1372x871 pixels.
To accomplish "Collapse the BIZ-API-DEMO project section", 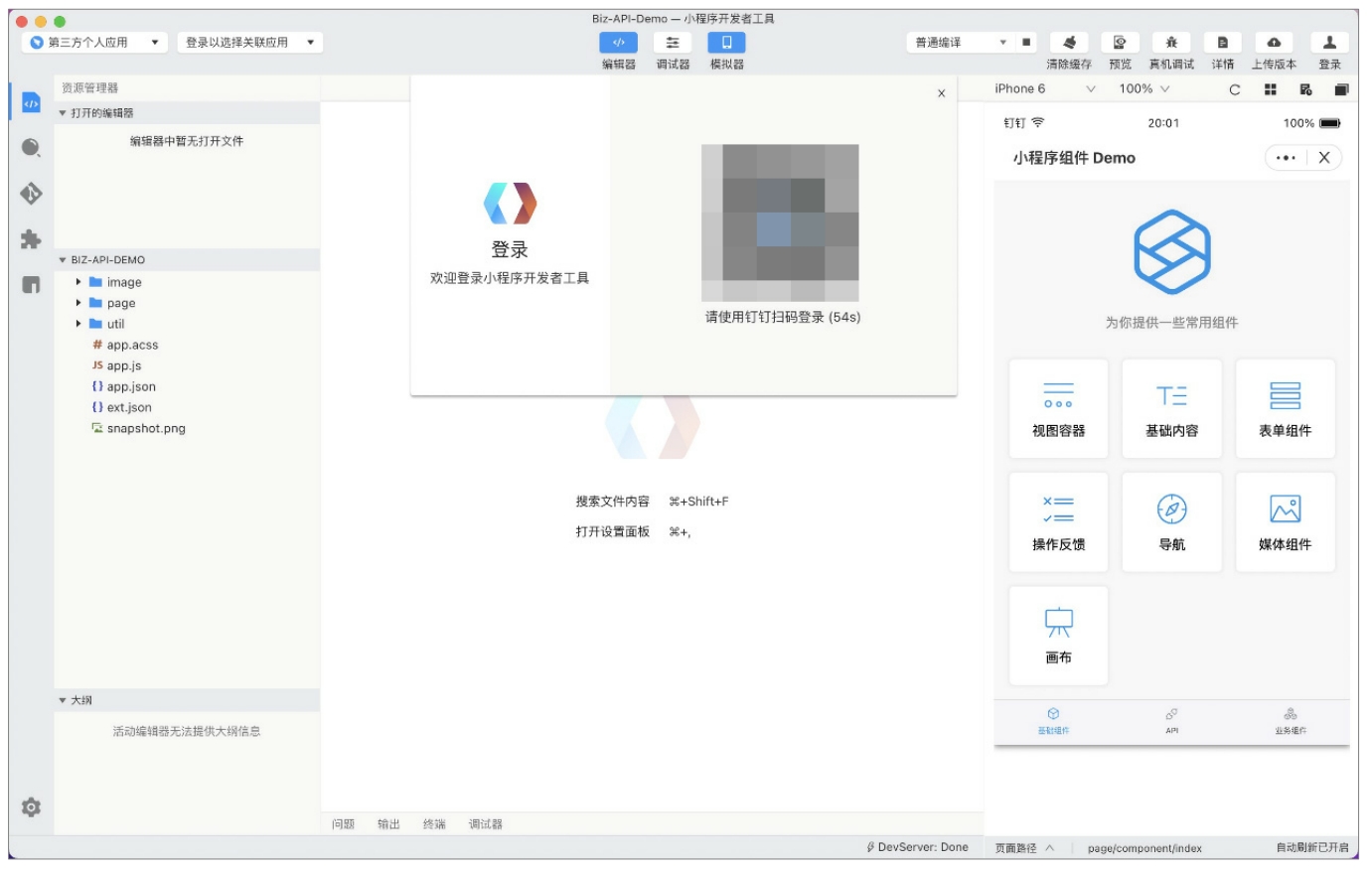I will pos(187,260).
